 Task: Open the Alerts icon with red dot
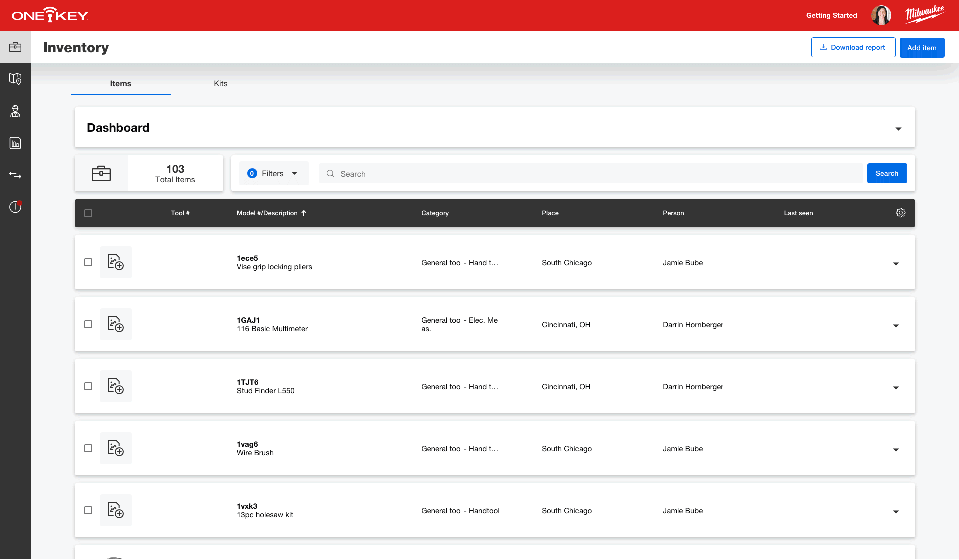[15, 207]
